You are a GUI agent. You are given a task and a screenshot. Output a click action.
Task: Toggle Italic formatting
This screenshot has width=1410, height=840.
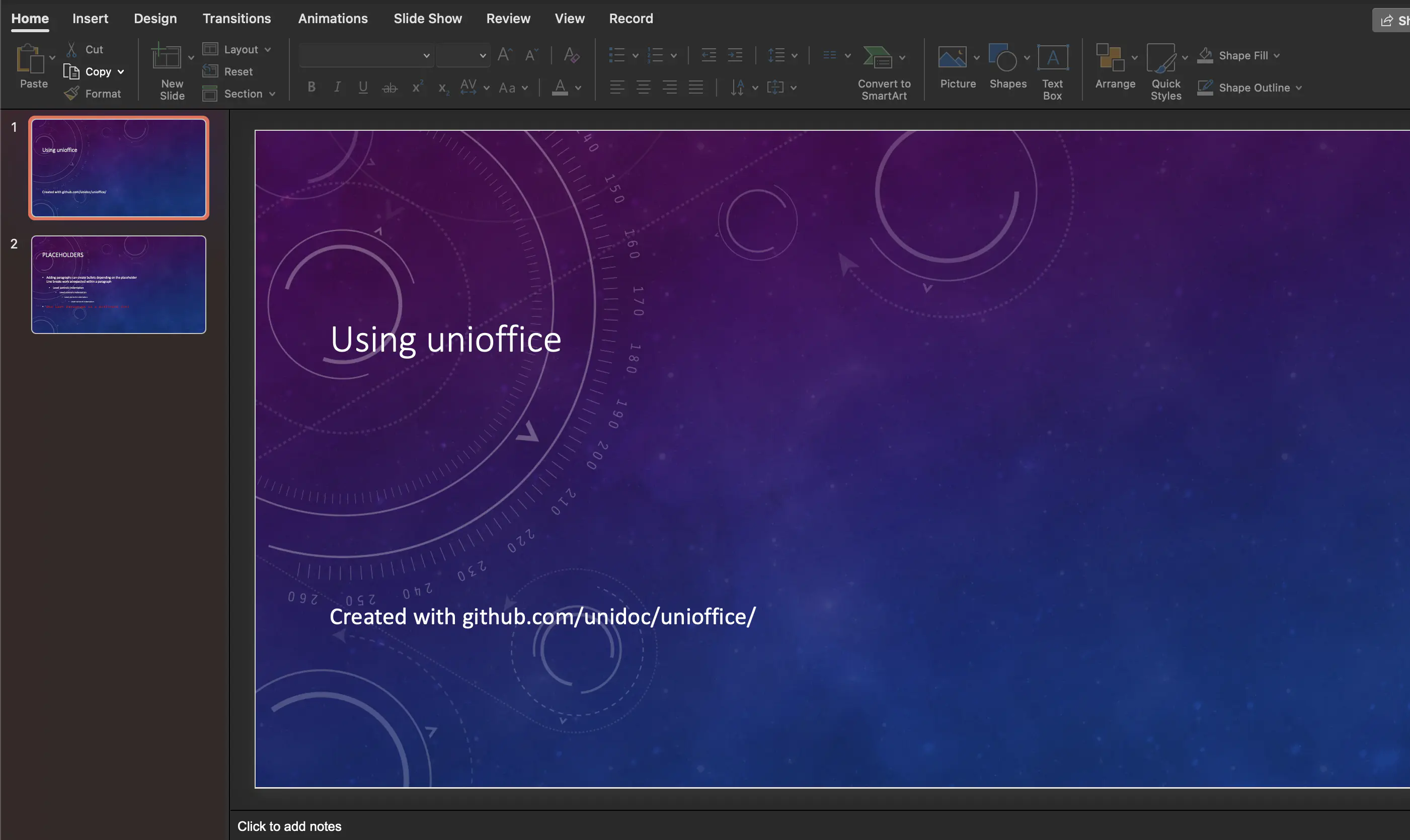point(338,87)
